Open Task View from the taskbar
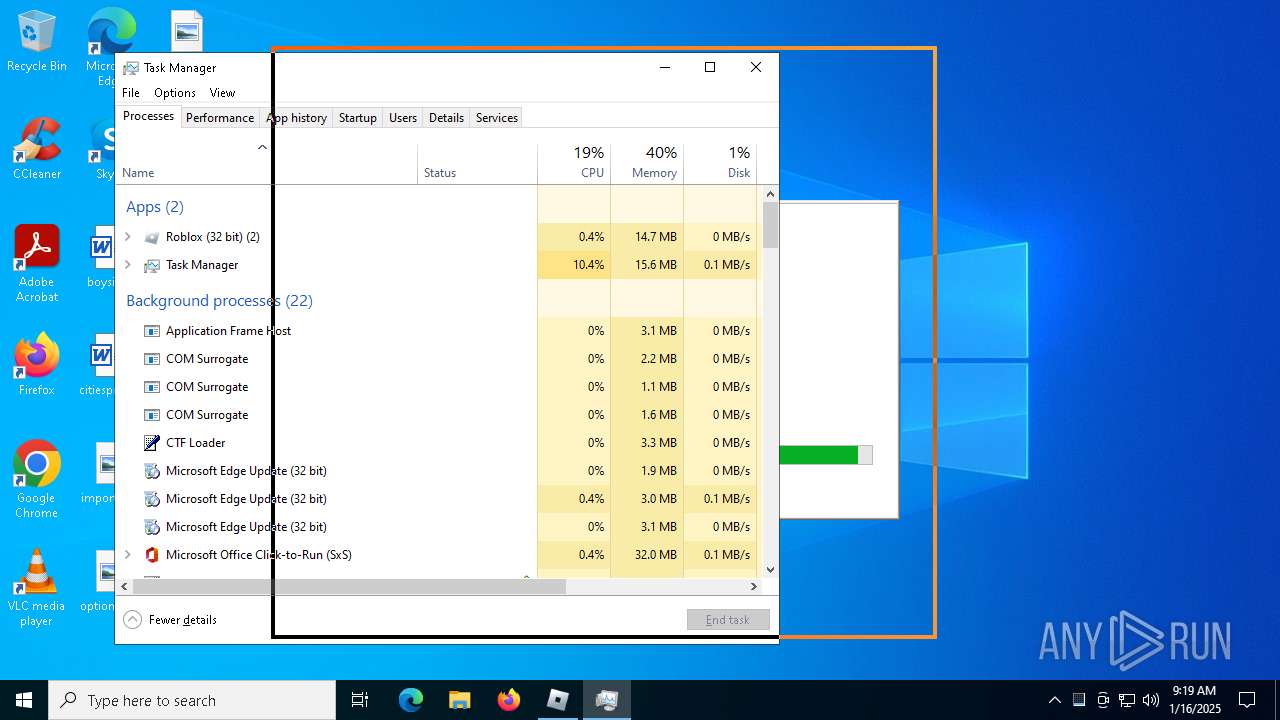The height and width of the screenshot is (720, 1280). pyautogui.click(x=360, y=700)
